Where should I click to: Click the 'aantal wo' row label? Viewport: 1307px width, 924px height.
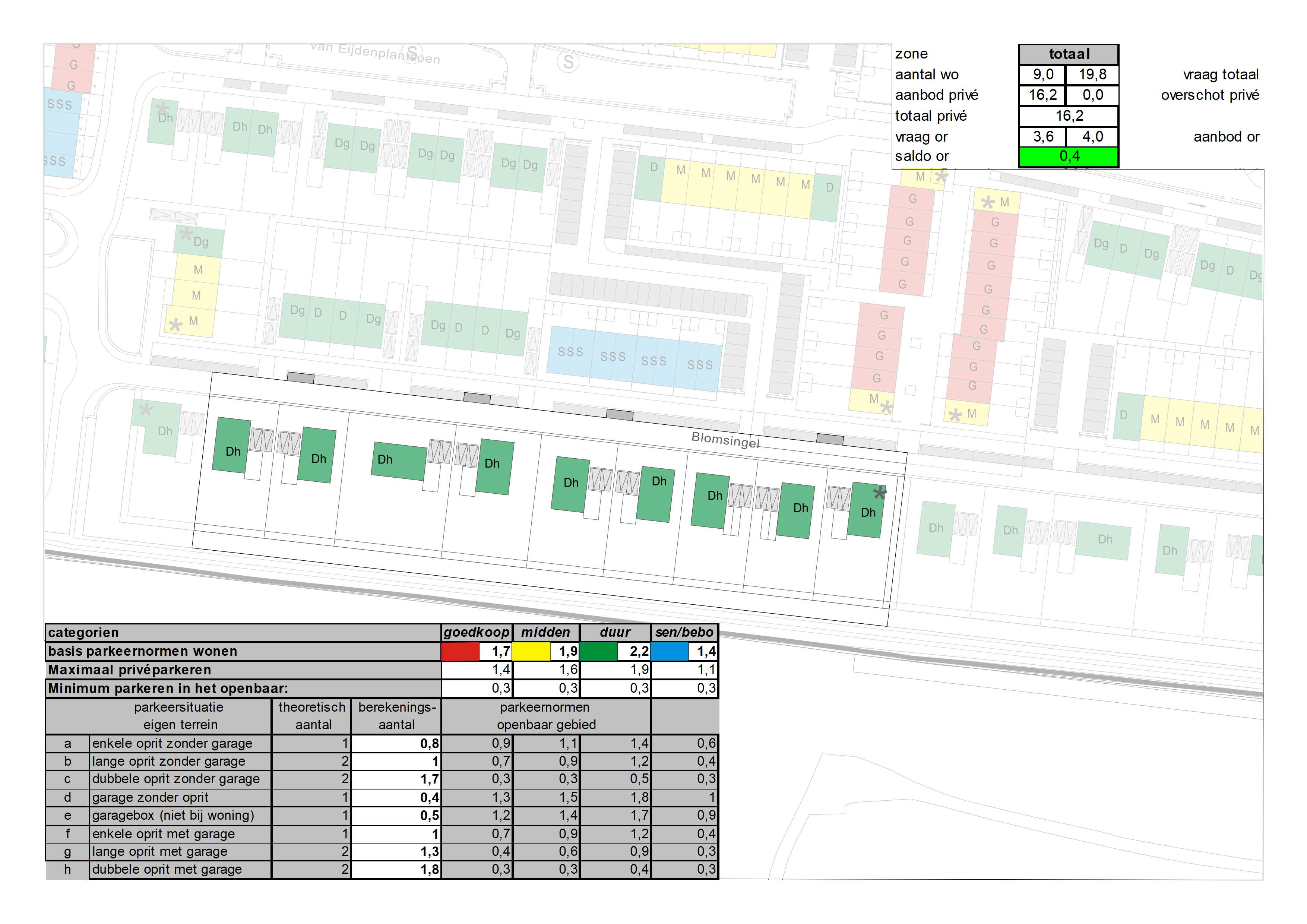point(927,75)
